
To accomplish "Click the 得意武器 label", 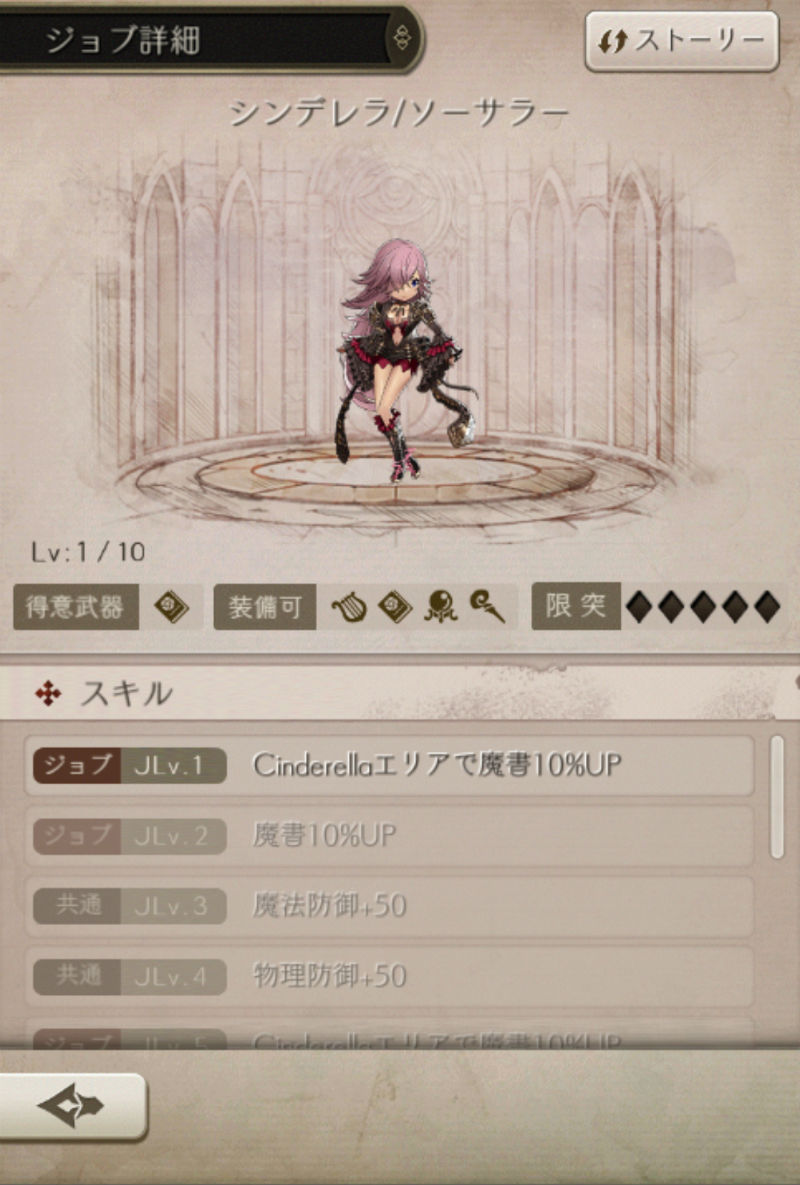I will coord(76,607).
